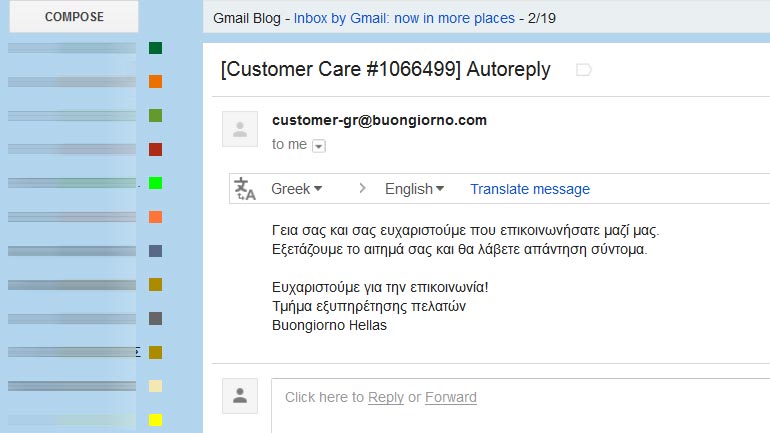Click the bright lime green label swatch
This screenshot has height=433, width=770.
155,183
